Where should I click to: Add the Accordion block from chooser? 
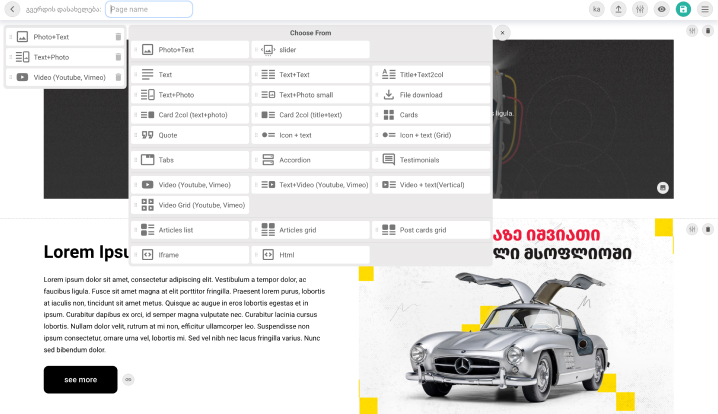[310, 160]
